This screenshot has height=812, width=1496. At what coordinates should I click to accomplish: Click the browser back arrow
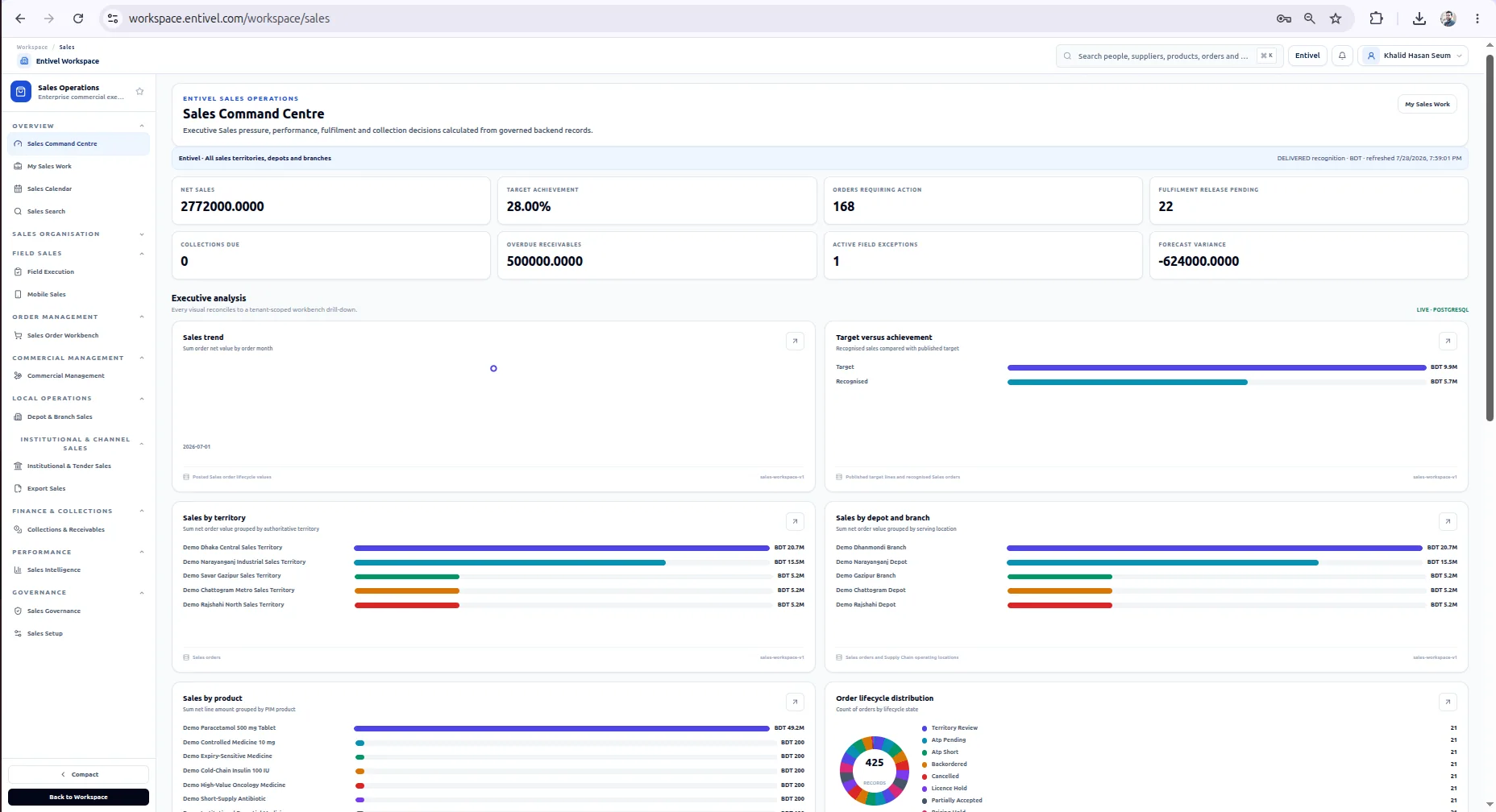(20, 19)
